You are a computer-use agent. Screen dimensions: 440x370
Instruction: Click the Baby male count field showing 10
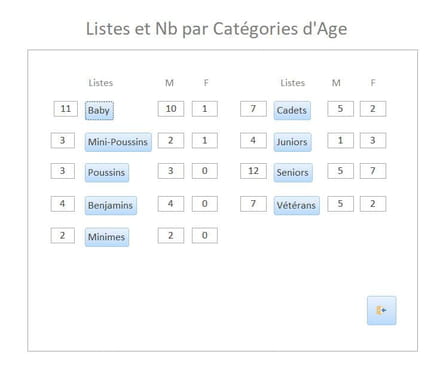pos(171,109)
